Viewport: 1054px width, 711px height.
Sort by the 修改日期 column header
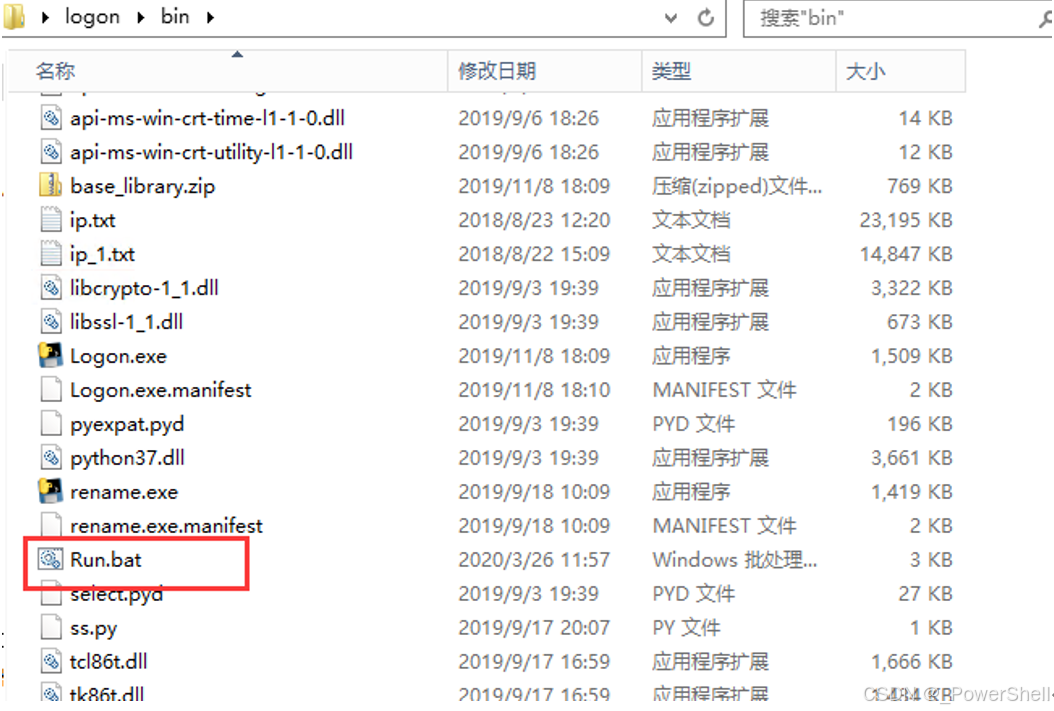[x=545, y=71]
